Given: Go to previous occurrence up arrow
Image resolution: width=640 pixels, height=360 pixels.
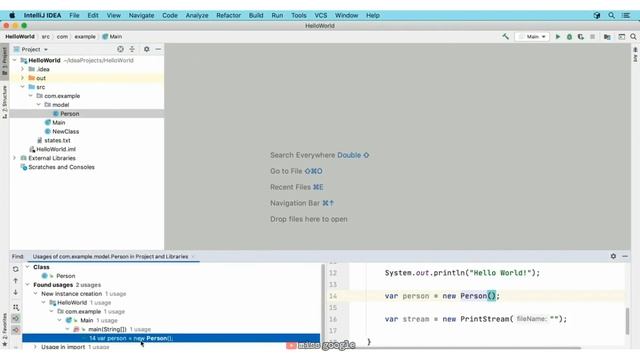Looking at the screenshot, I should point(16,281).
